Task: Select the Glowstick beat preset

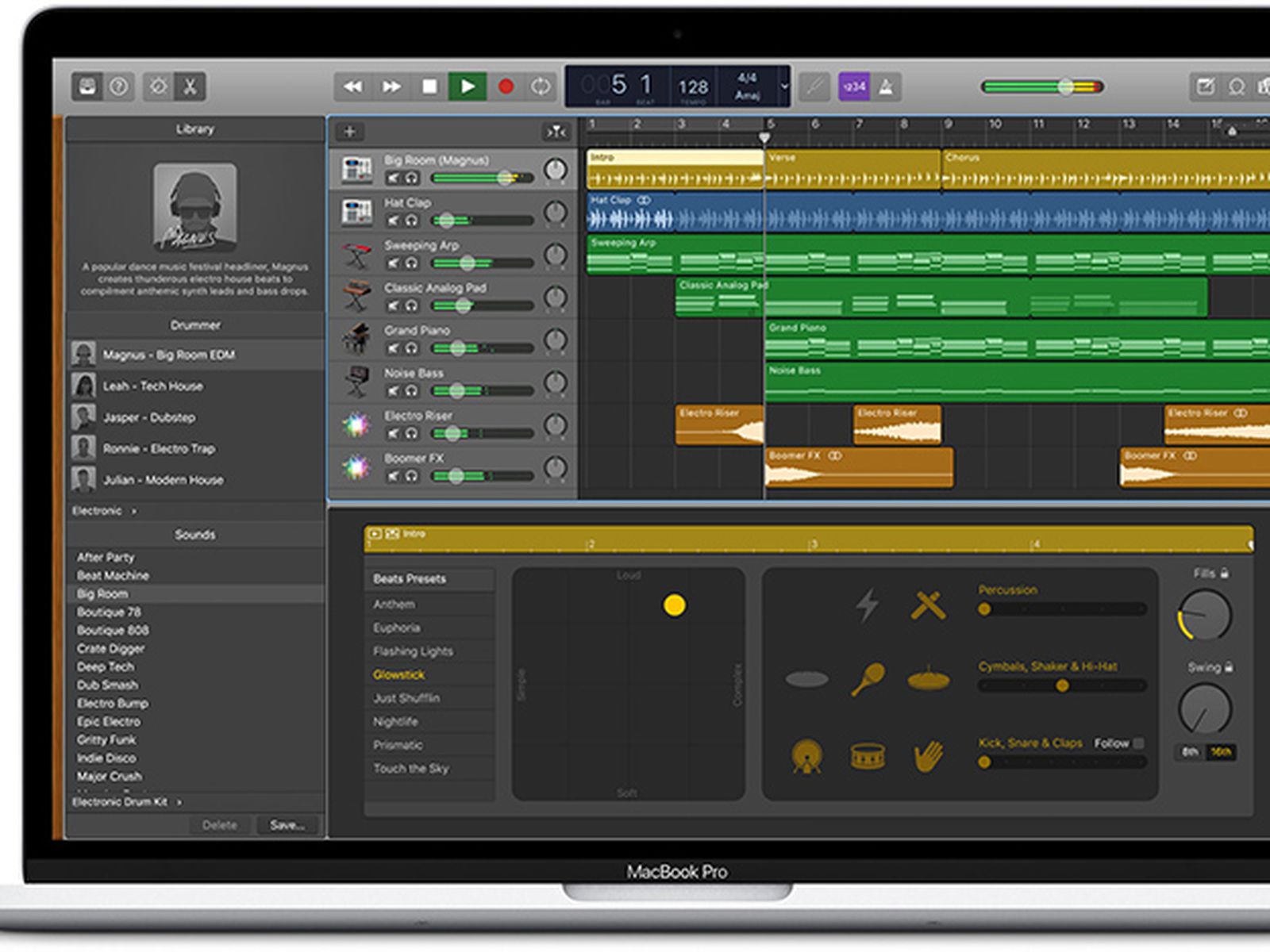Action: (430, 675)
